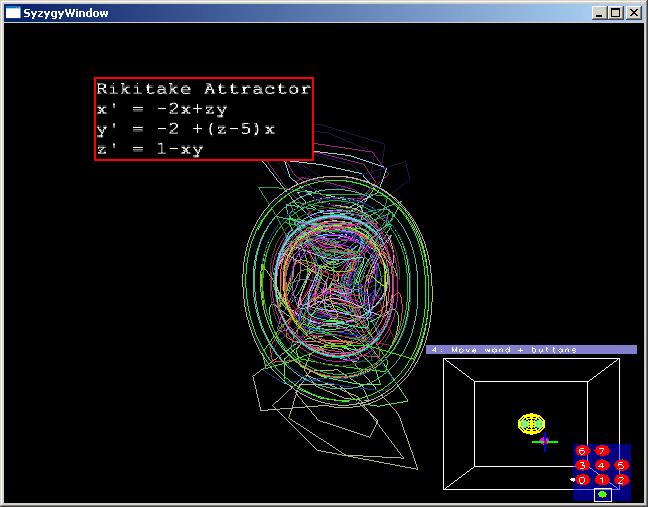Viewport: 648px width, 507px height.
Task: Click the window icon in title bar
Action: (x=13, y=13)
